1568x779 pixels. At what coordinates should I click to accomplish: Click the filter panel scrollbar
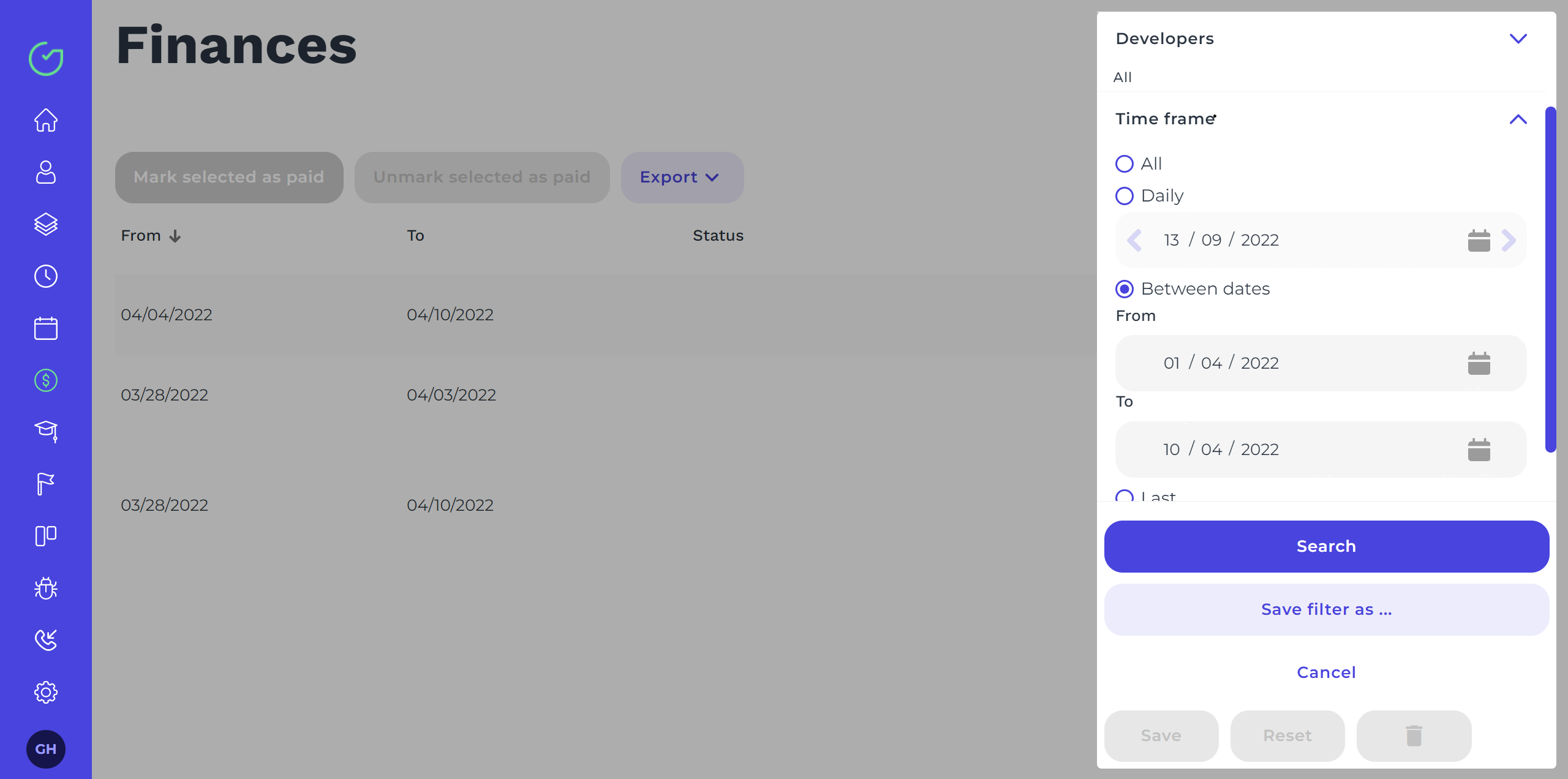pos(1550,279)
